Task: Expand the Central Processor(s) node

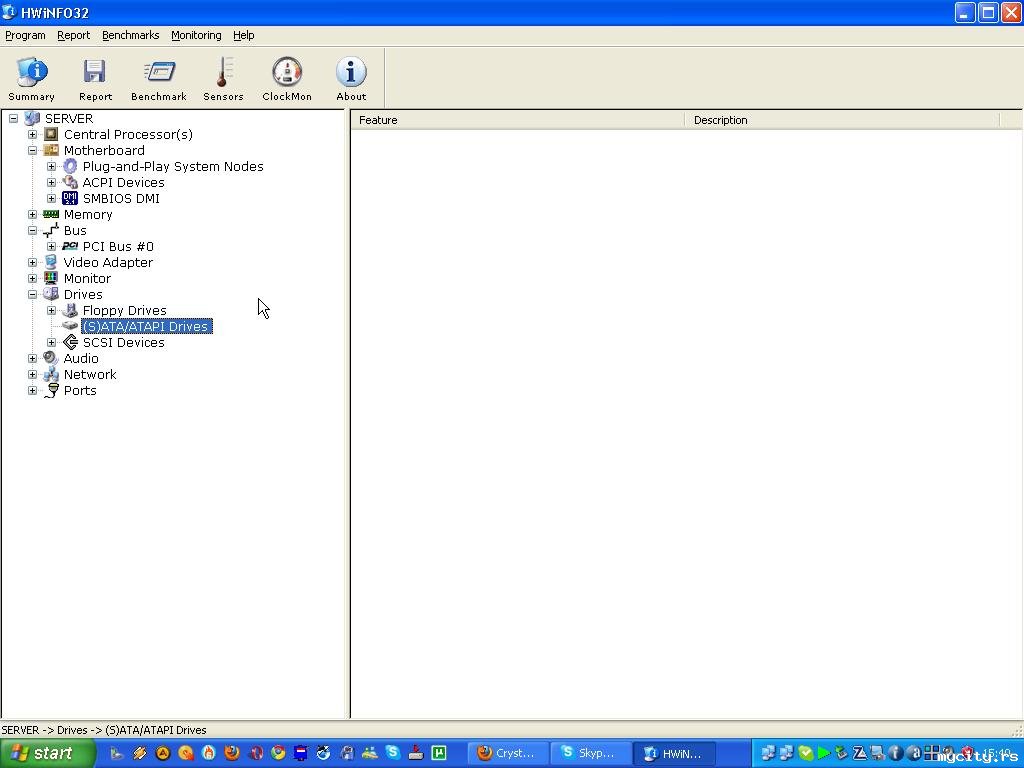Action: [33, 135]
